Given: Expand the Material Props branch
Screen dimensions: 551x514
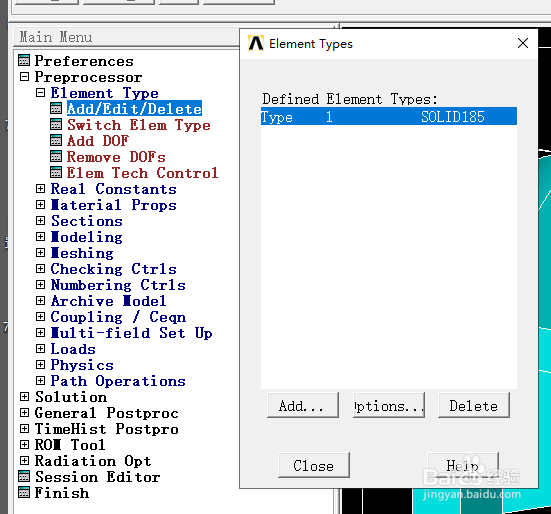Looking at the screenshot, I should point(40,204).
